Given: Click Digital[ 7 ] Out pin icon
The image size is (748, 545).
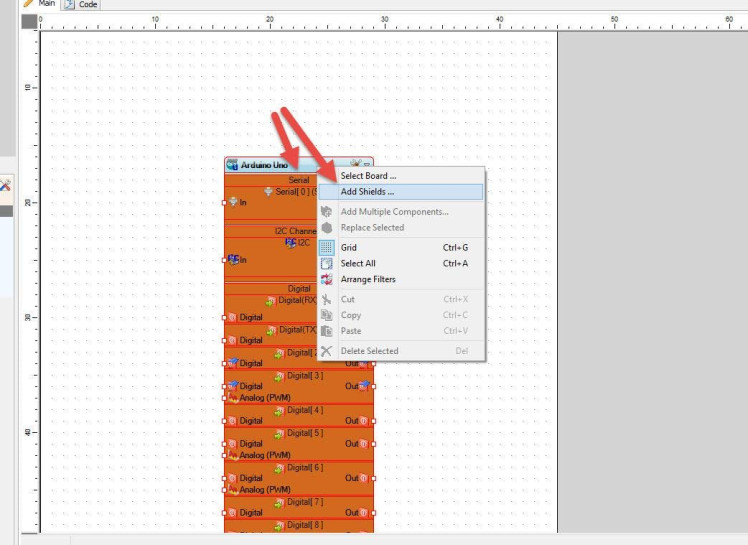Looking at the screenshot, I should click(x=364, y=512).
